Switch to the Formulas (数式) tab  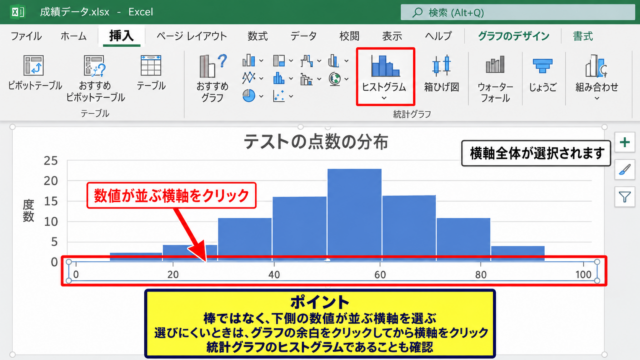pyautogui.click(x=258, y=36)
